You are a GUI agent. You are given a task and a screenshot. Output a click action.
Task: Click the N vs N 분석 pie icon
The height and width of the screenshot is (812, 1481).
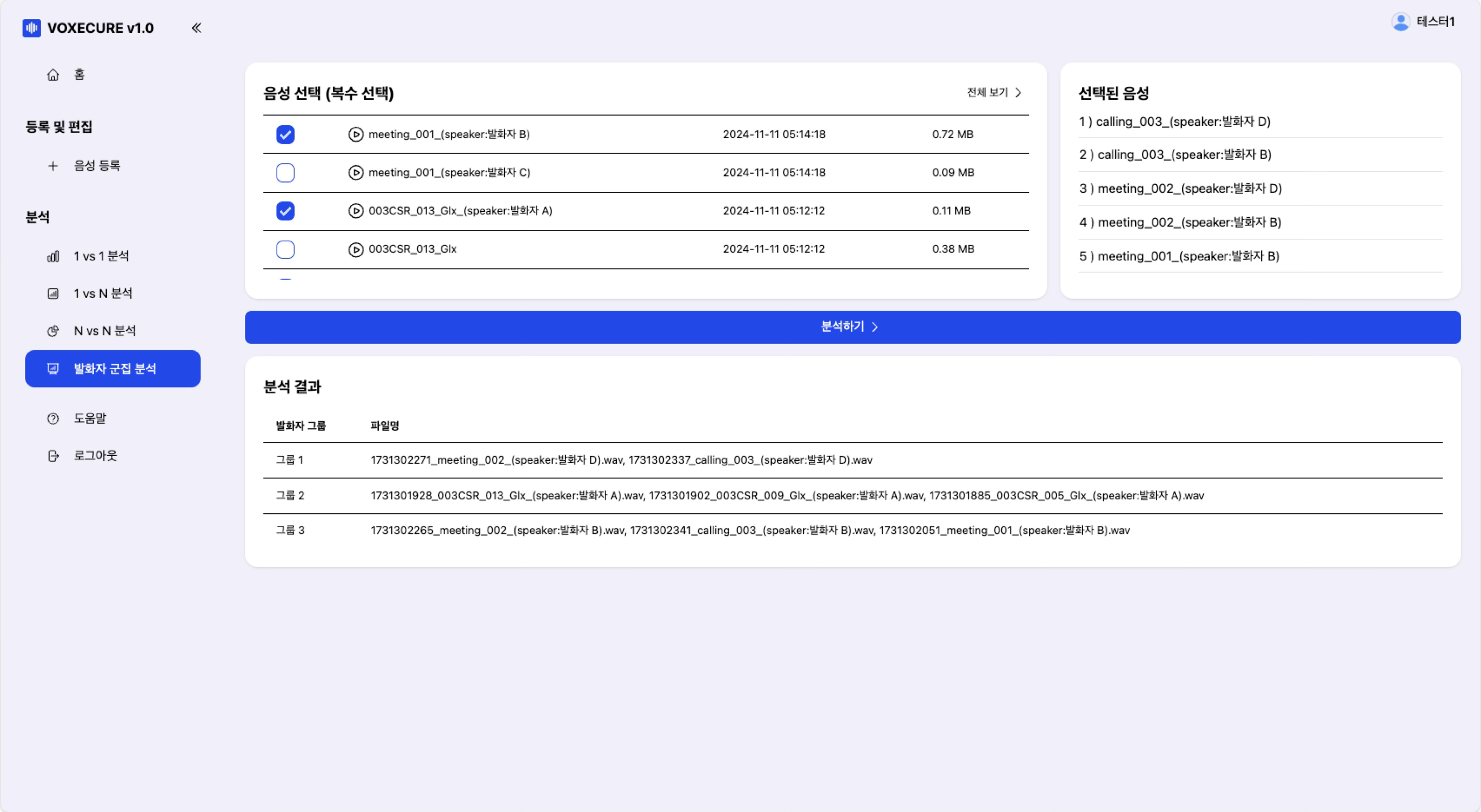tap(53, 331)
